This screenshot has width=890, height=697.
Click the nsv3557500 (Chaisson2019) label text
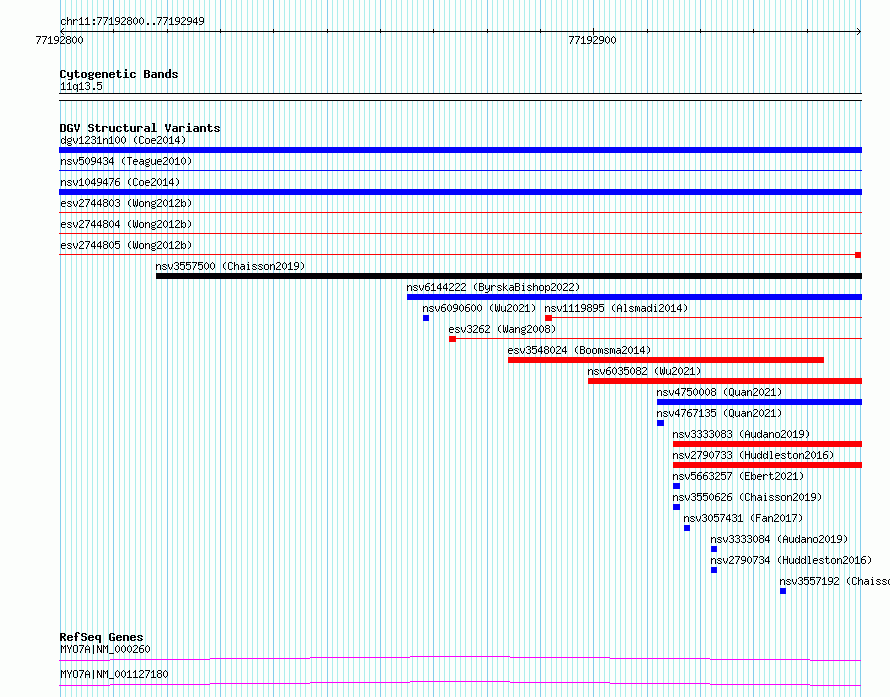coord(230,266)
